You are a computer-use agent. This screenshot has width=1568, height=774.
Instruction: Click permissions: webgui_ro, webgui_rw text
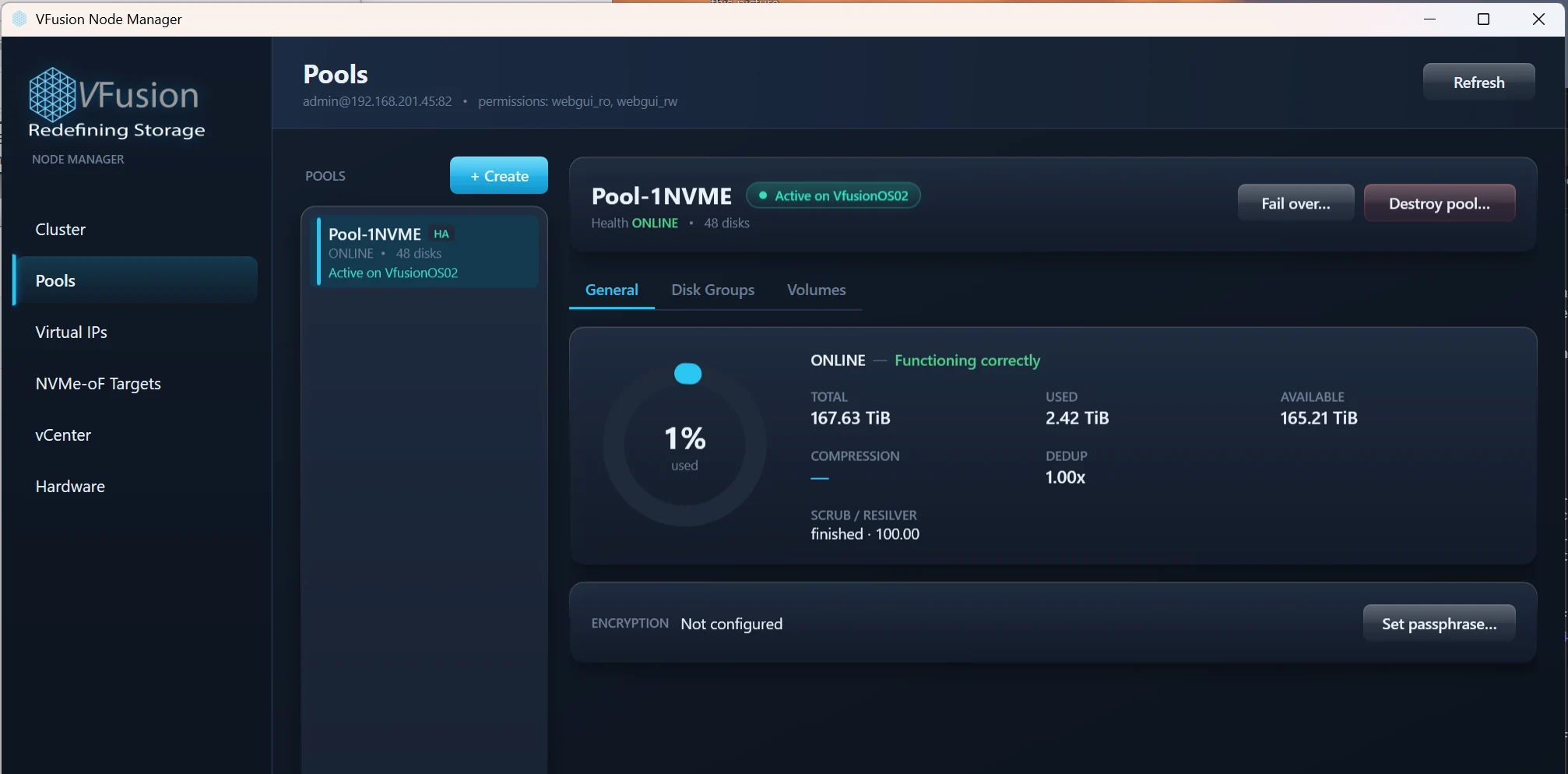pyautogui.click(x=578, y=101)
